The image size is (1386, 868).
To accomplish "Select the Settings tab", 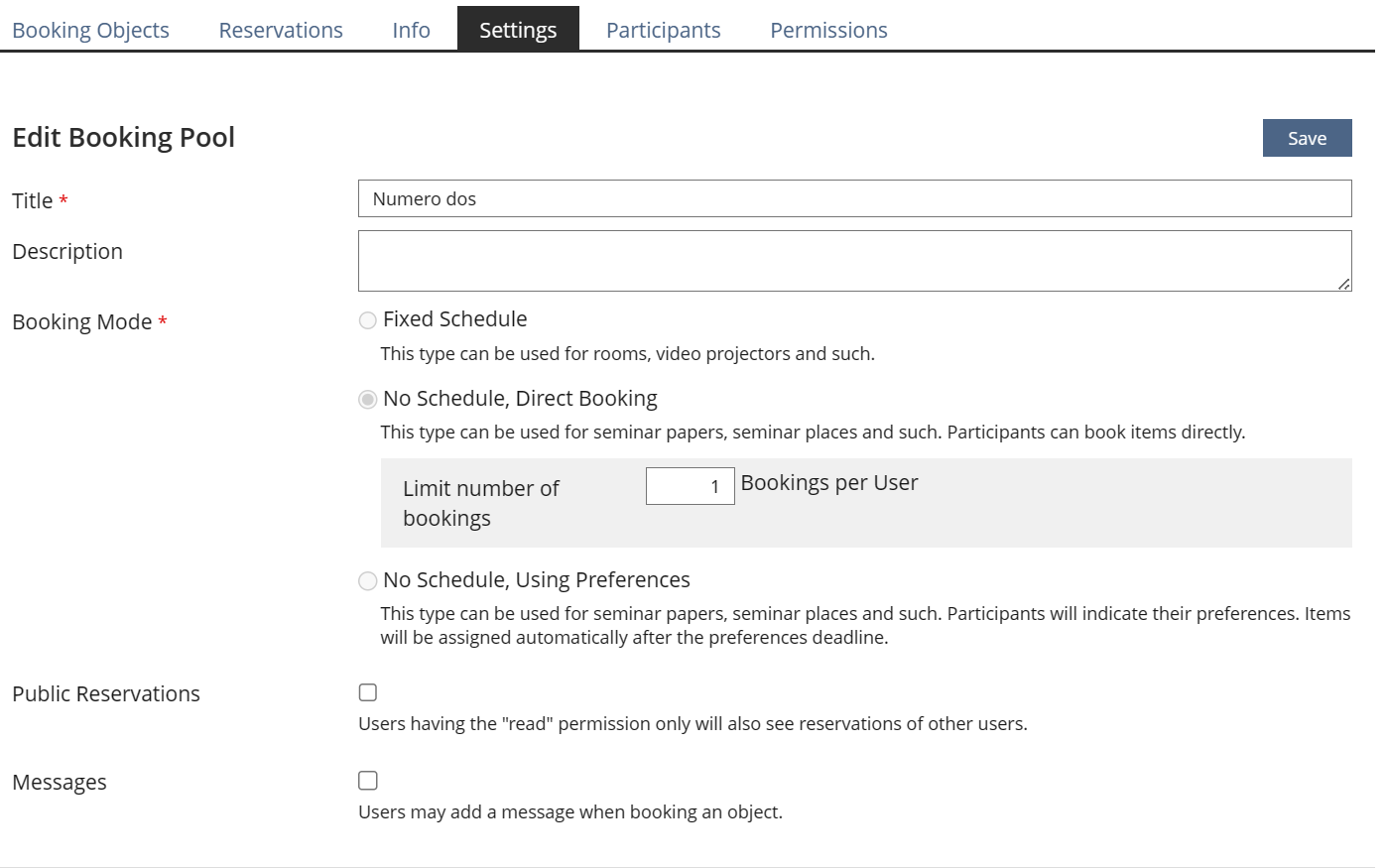I will point(518,30).
